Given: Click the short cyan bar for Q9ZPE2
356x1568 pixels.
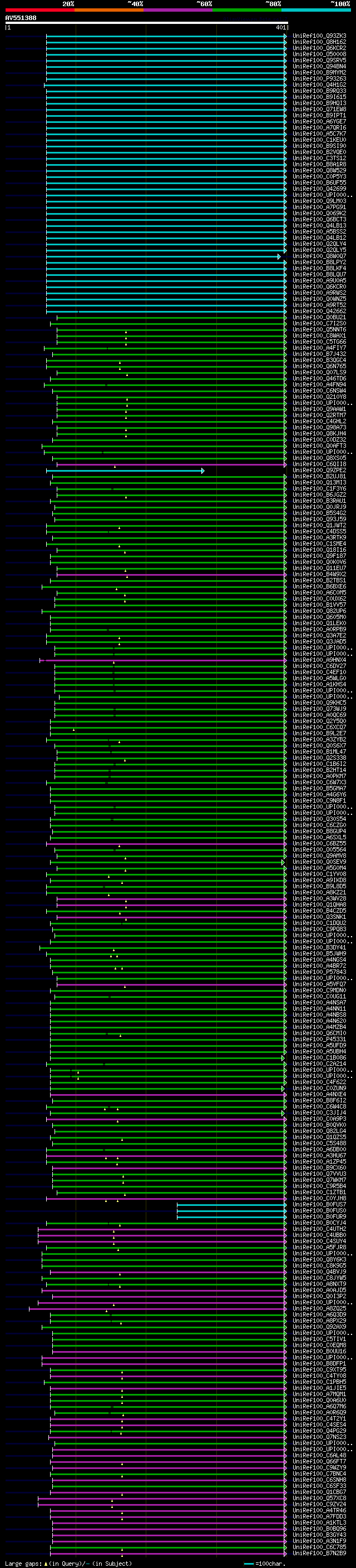Looking at the screenshot, I should (125, 471).
